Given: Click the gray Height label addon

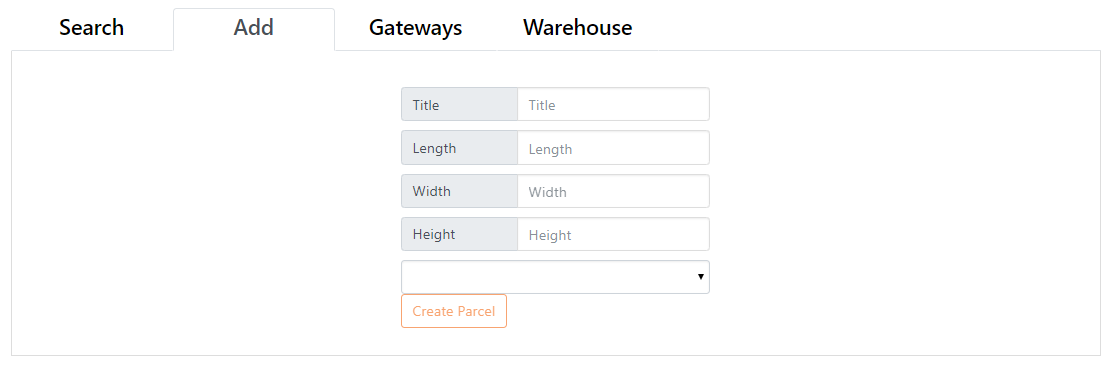Looking at the screenshot, I should click(x=459, y=234).
